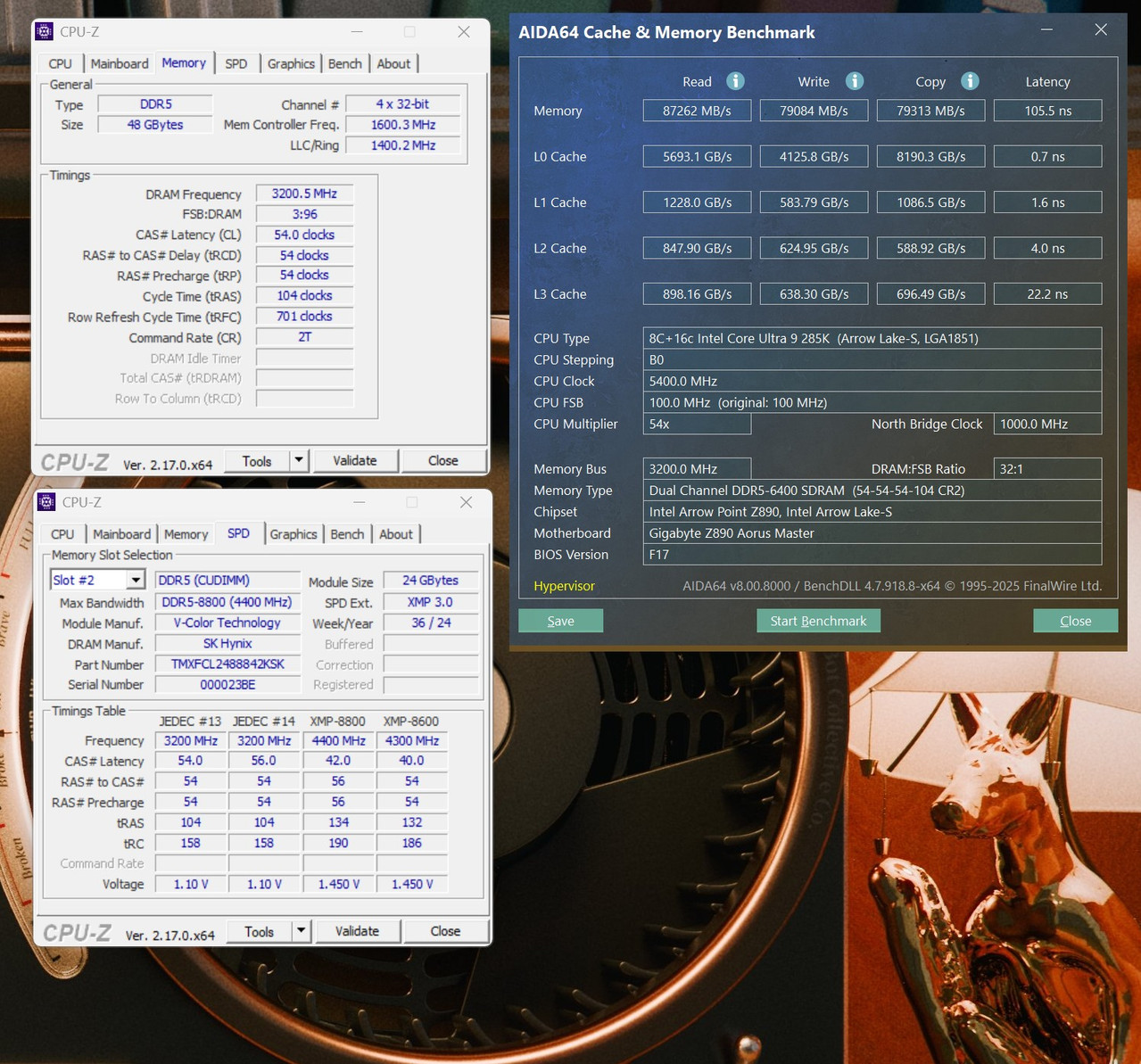
Task: Expand the Slot #2 memory slot selector
Action: pos(136,581)
